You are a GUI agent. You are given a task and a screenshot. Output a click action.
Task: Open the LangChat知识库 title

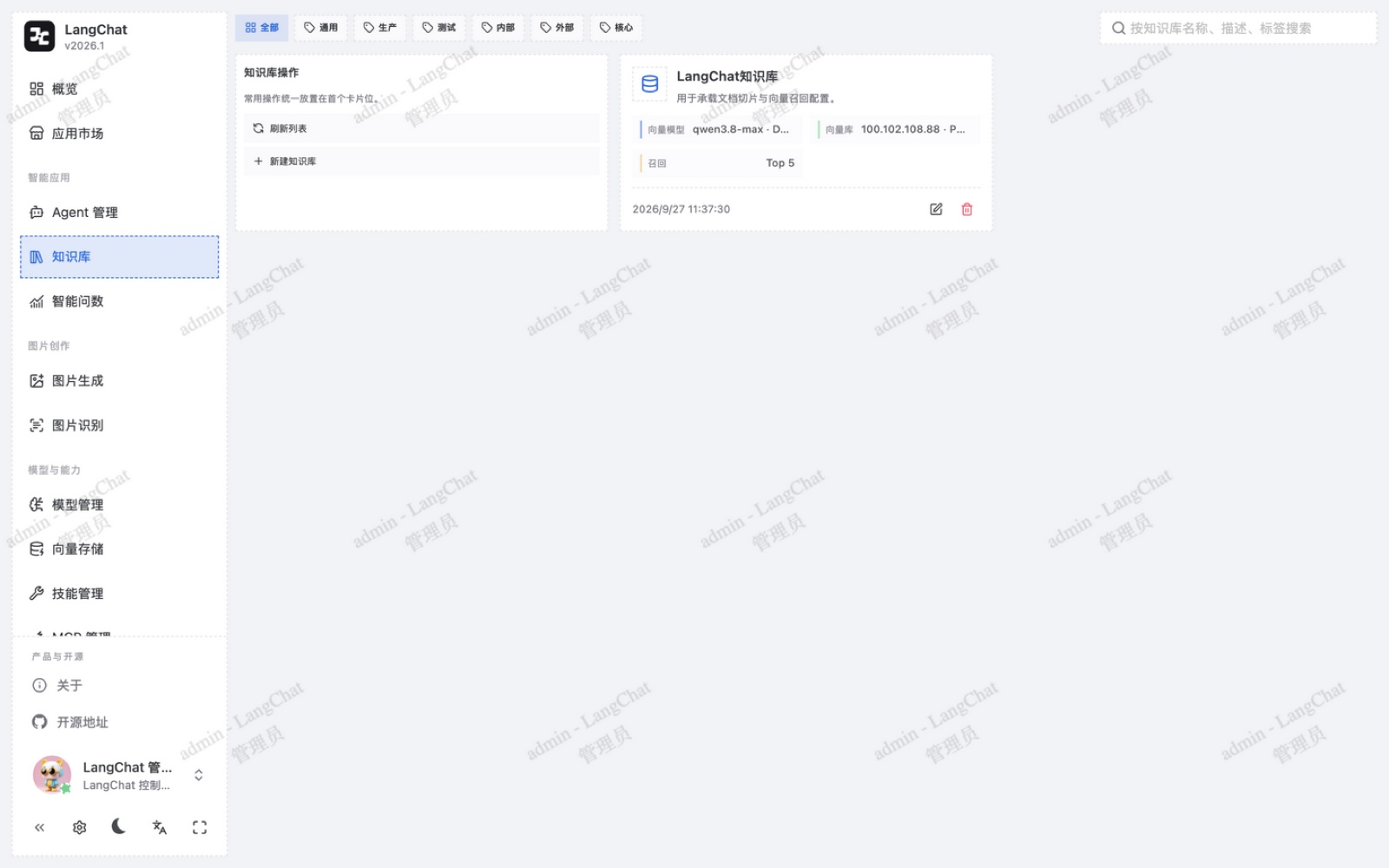pos(727,76)
